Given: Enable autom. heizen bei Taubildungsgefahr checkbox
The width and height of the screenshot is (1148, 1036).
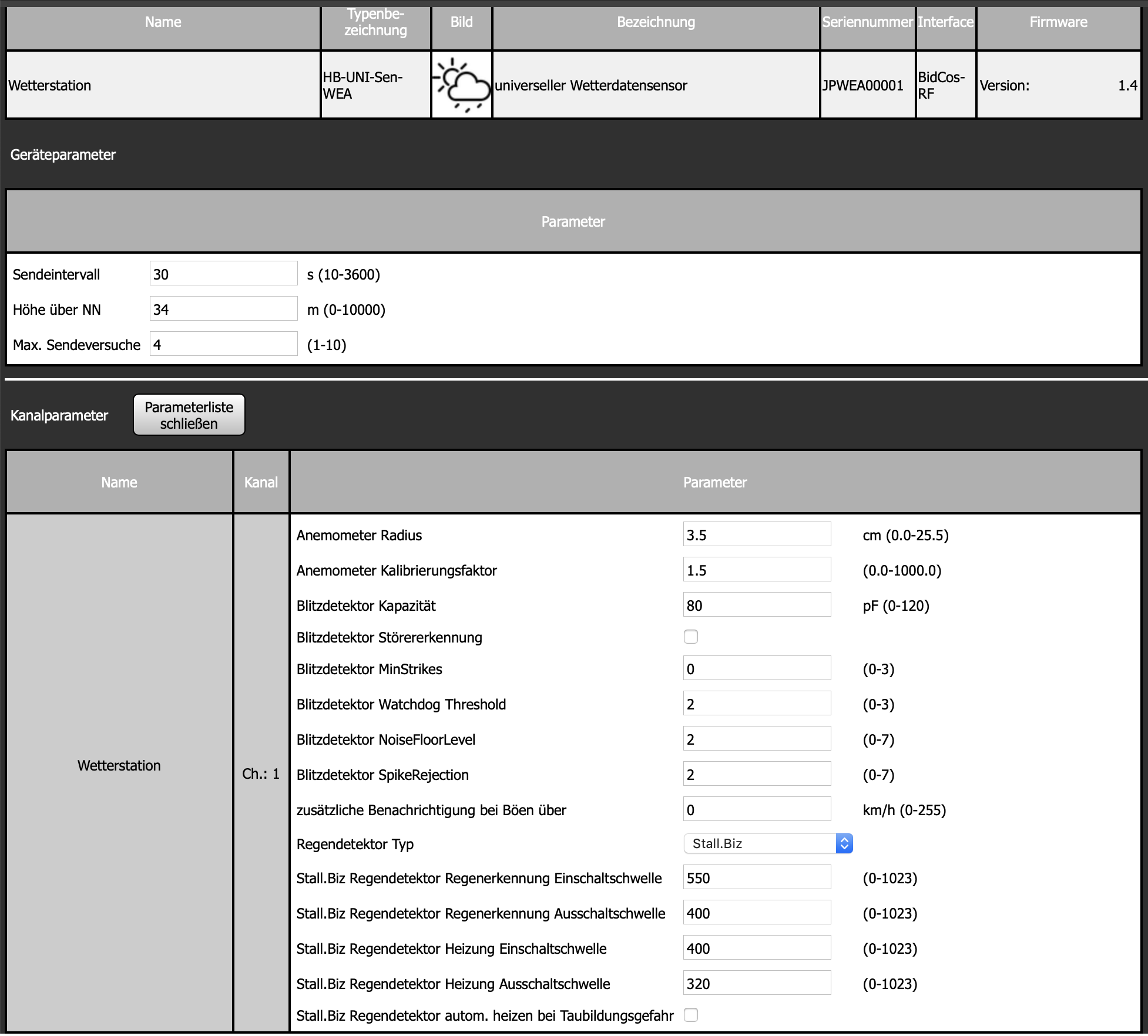Looking at the screenshot, I should (691, 1015).
